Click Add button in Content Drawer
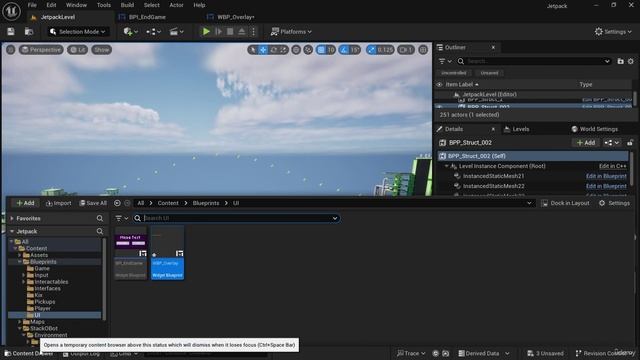 [x=25, y=203]
